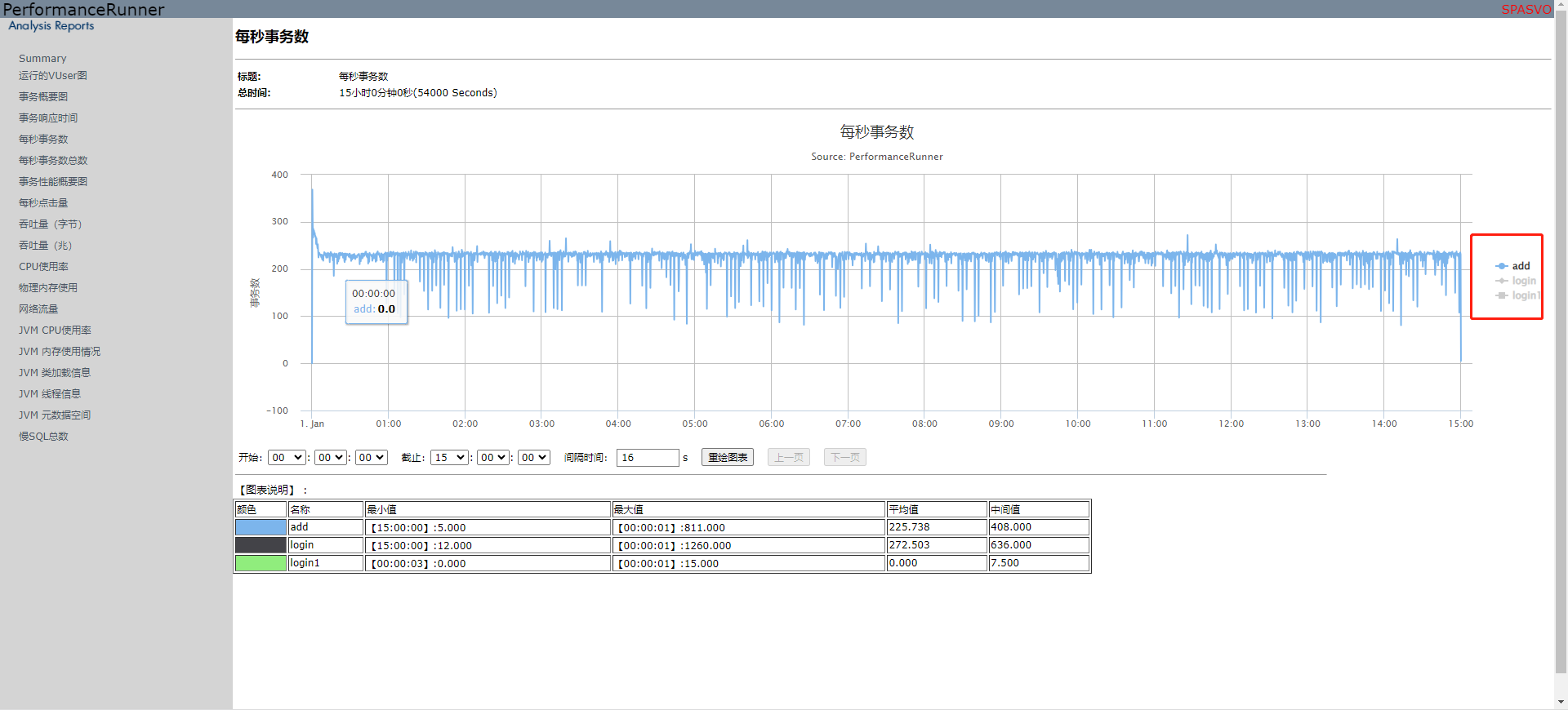Click the redraw chart button

coord(727,458)
